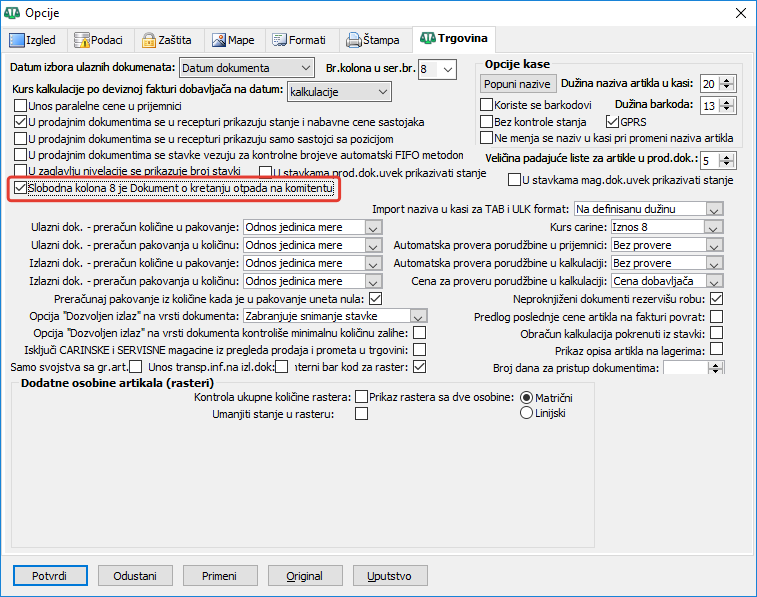This screenshot has width=757, height=597.
Task: Click the Potvrdi button
Action: 50,576
